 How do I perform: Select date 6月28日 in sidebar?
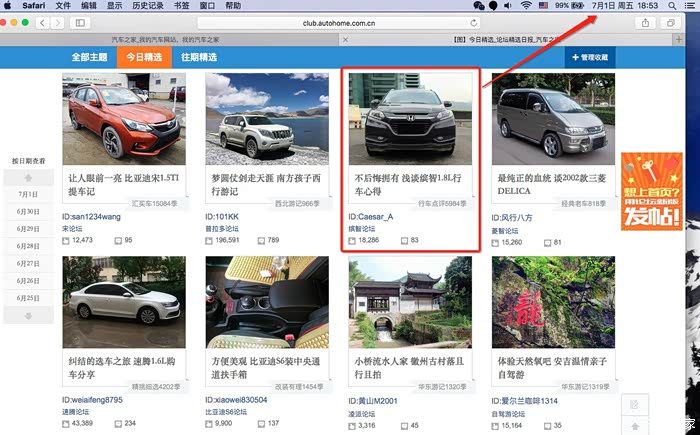[28, 246]
